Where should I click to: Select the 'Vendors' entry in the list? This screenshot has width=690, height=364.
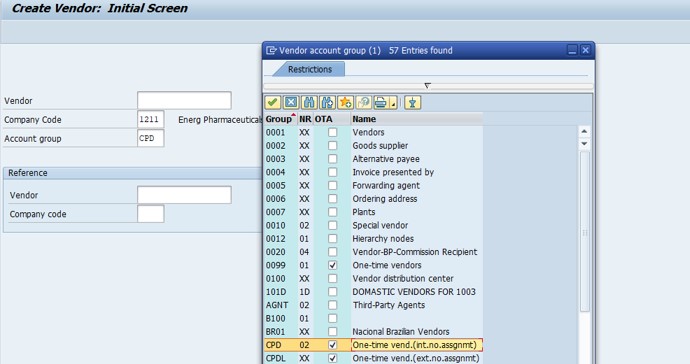(x=373, y=132)
